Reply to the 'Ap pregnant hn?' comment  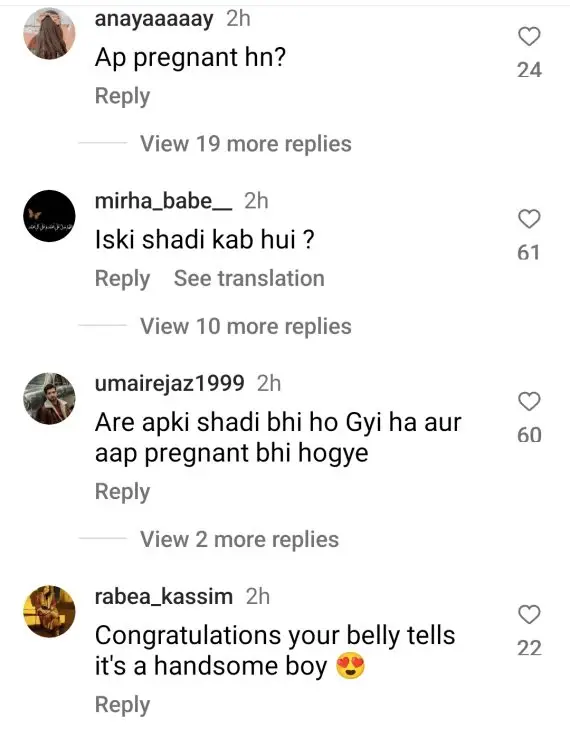click(122, 97)
